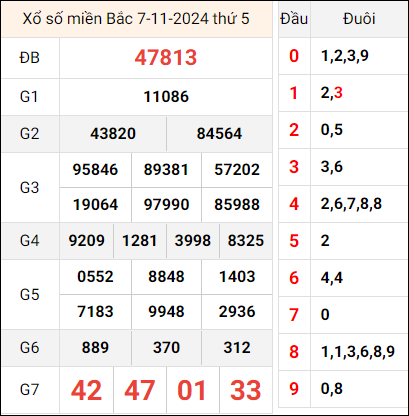This screenshot has height=416, width=409.
Task: Select the G1 prize number 11086
Action: [x=166, y=97]
